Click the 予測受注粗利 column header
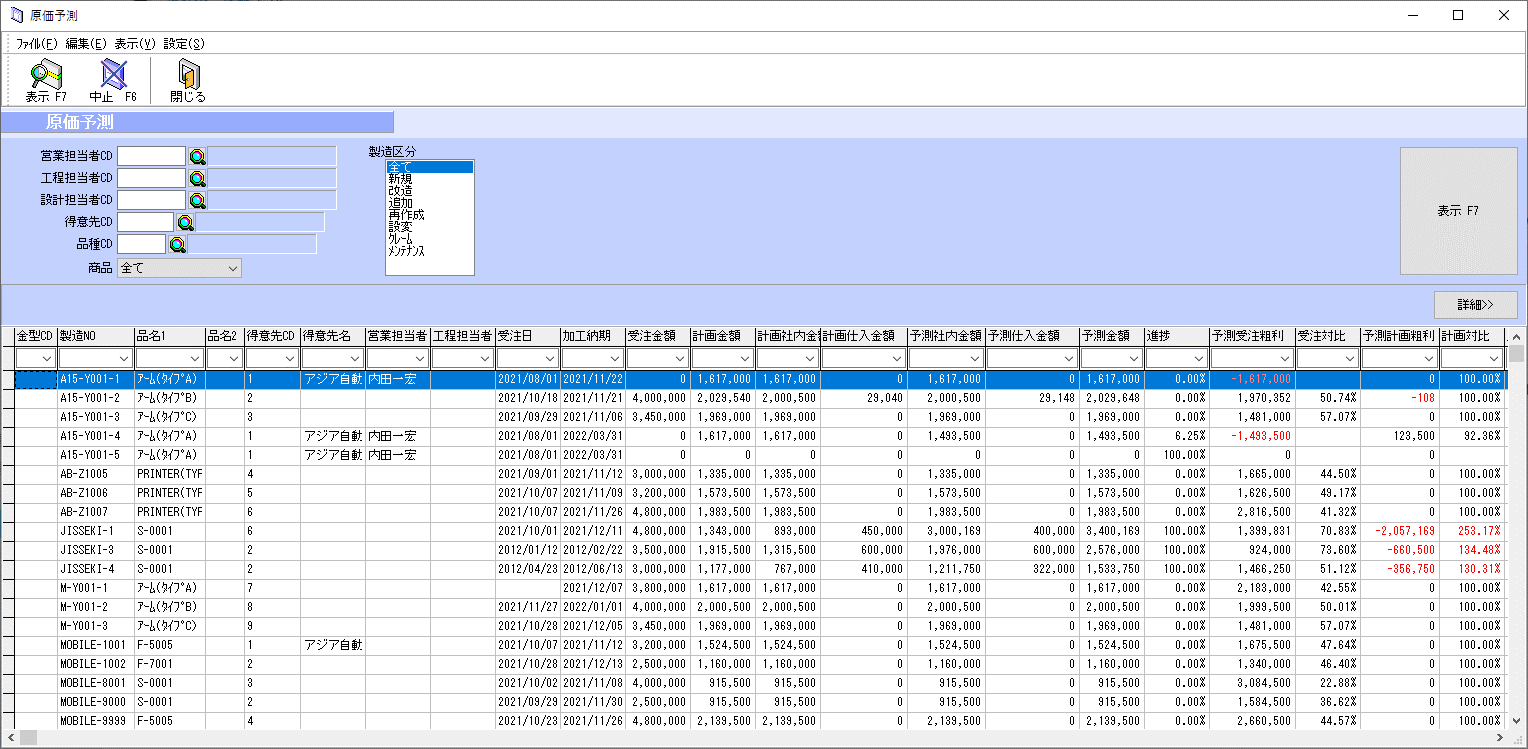The image size is (1528, 749). 1252,336
